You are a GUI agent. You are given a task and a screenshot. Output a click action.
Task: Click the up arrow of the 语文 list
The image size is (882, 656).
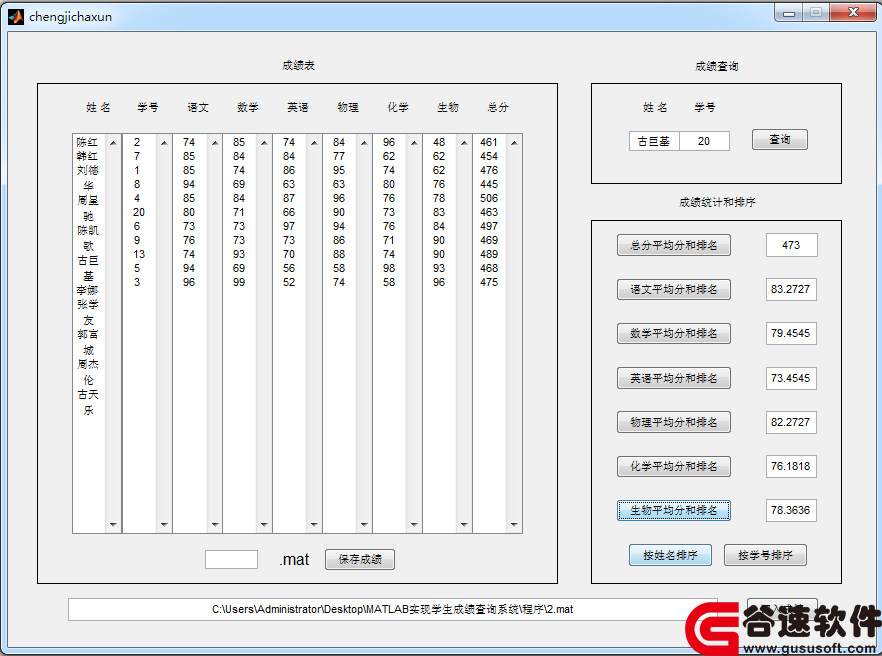coord(215,143)
